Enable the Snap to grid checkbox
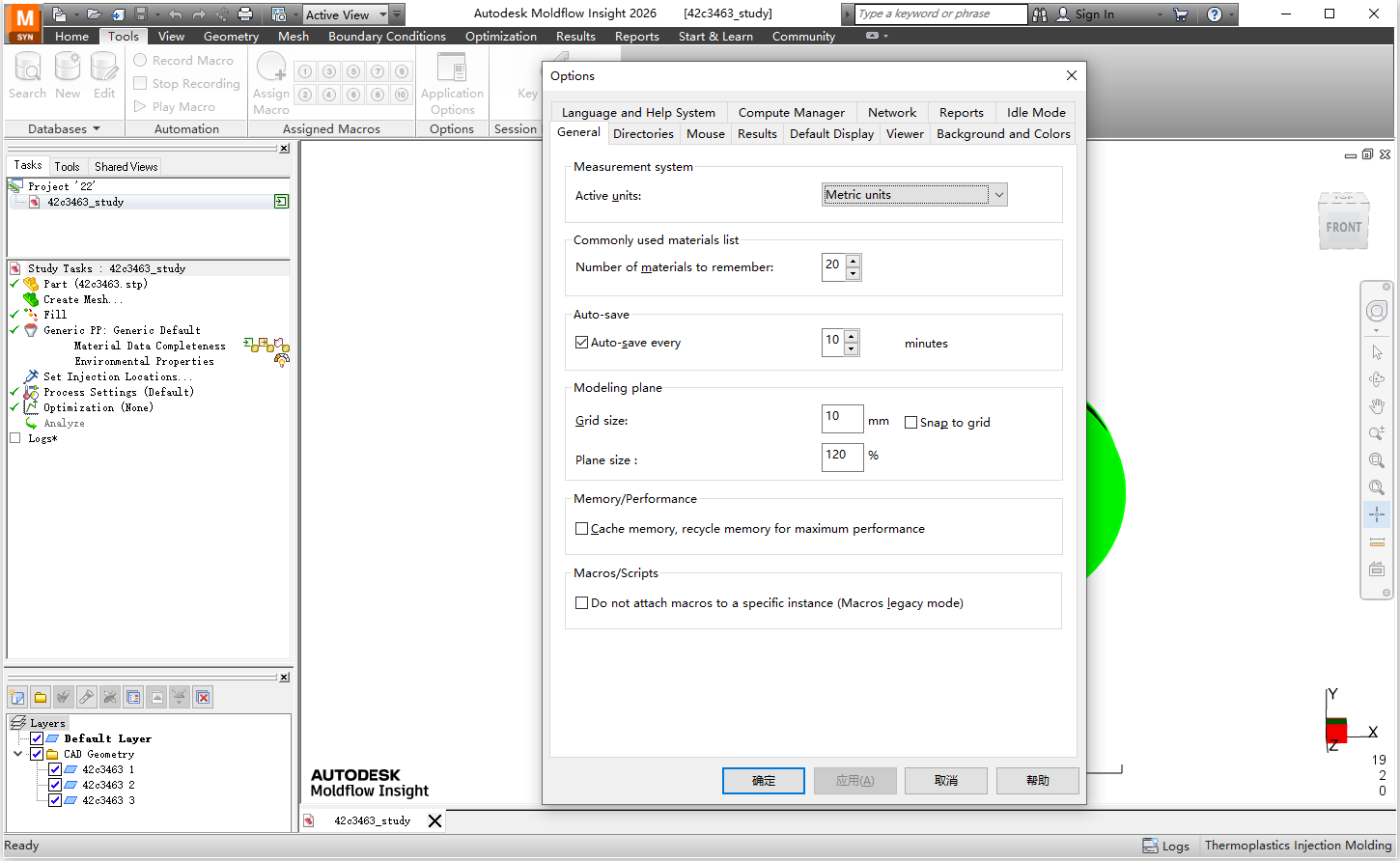 click(910, 422)
